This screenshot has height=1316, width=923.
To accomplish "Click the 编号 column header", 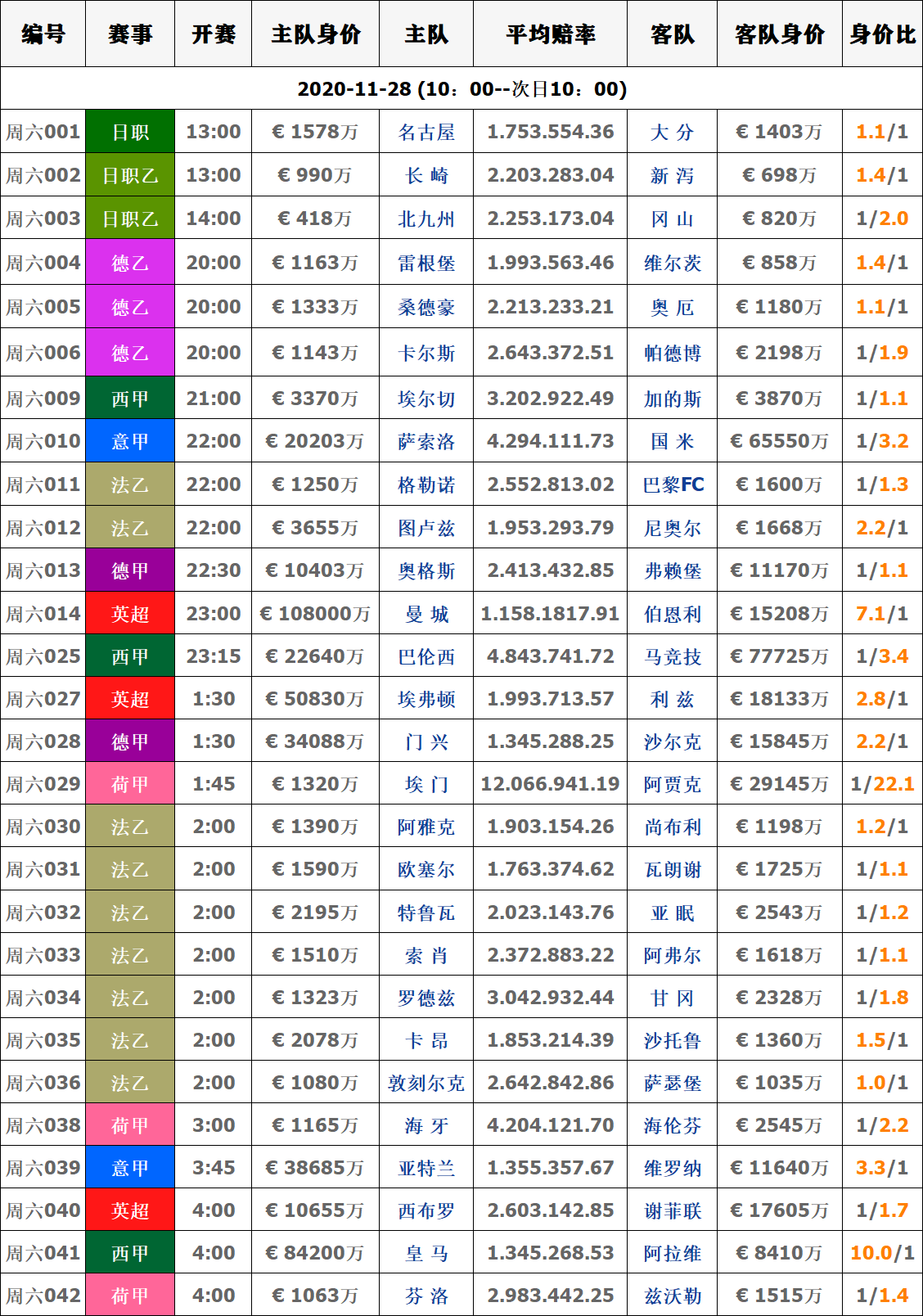I will coord(43,34).
